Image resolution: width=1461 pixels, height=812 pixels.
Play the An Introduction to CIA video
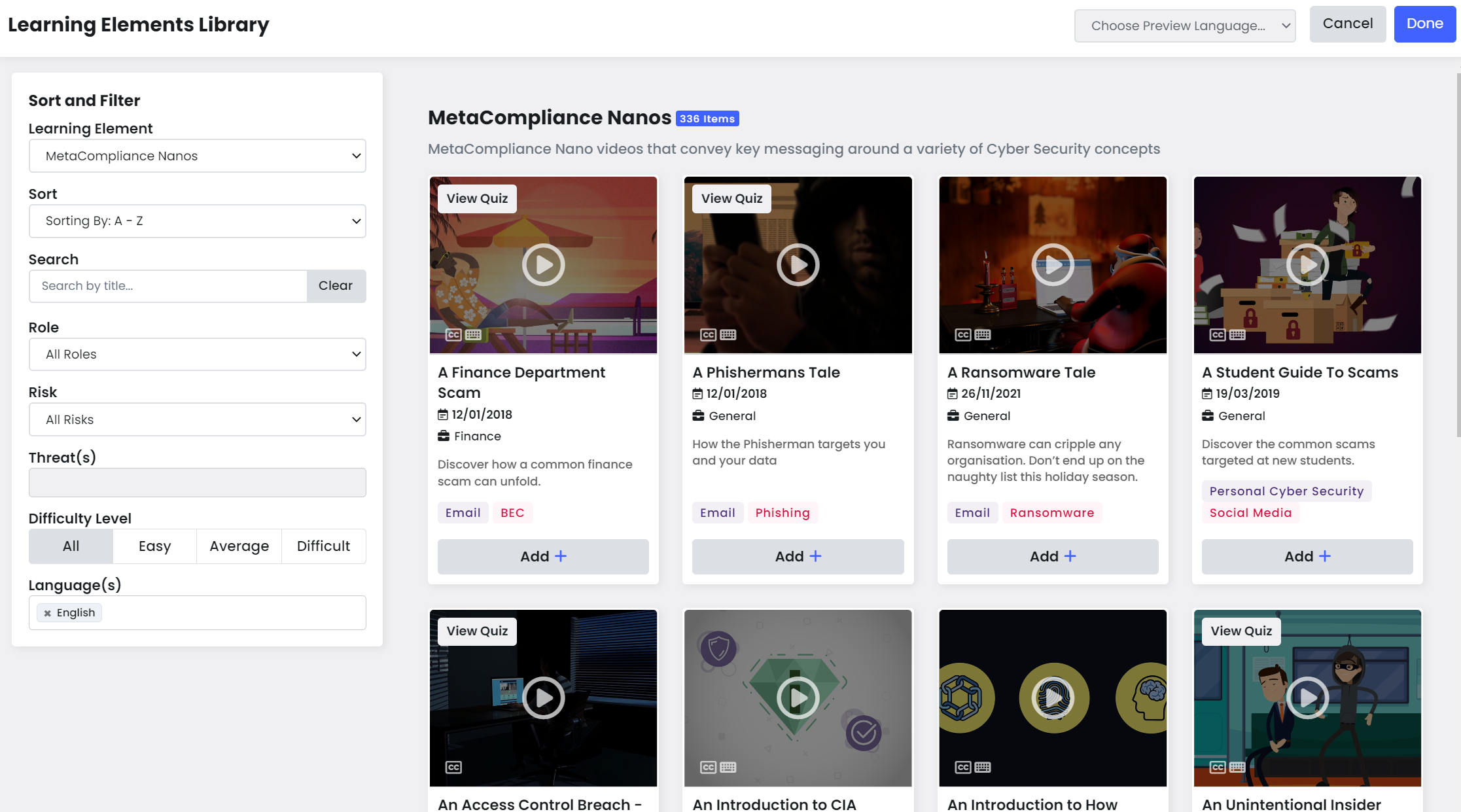click(x=798, y=698)
